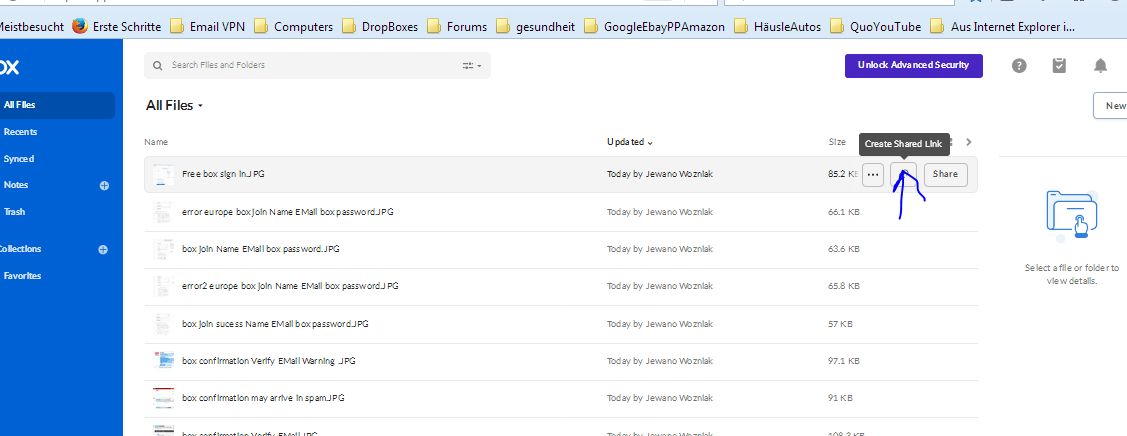Open more options for Free box sign in.JPG
The width and height of the screenshot is (1127, 436).
pyautogui.click(x=873, y=175)
